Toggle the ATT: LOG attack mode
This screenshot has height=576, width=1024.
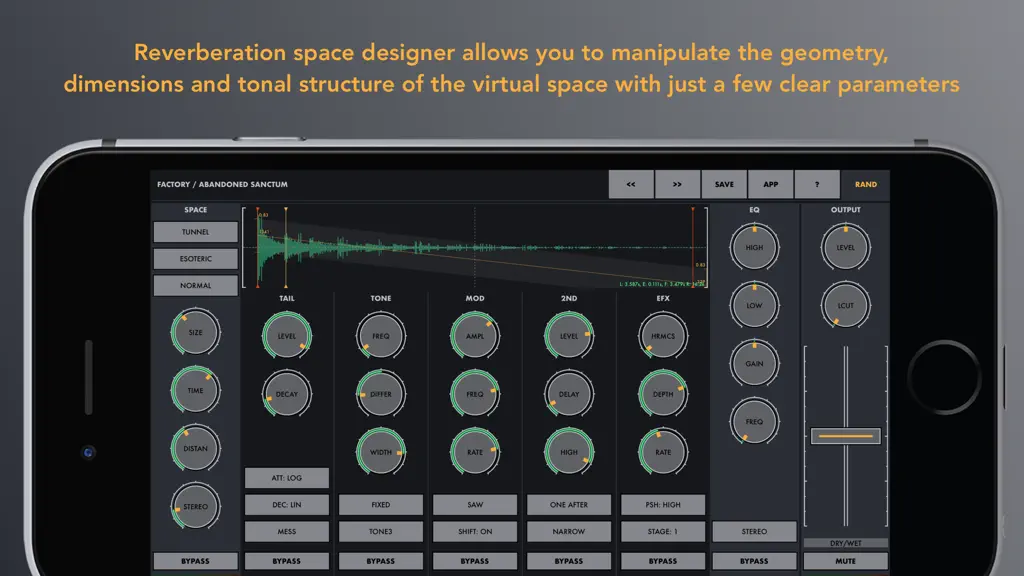287,478
